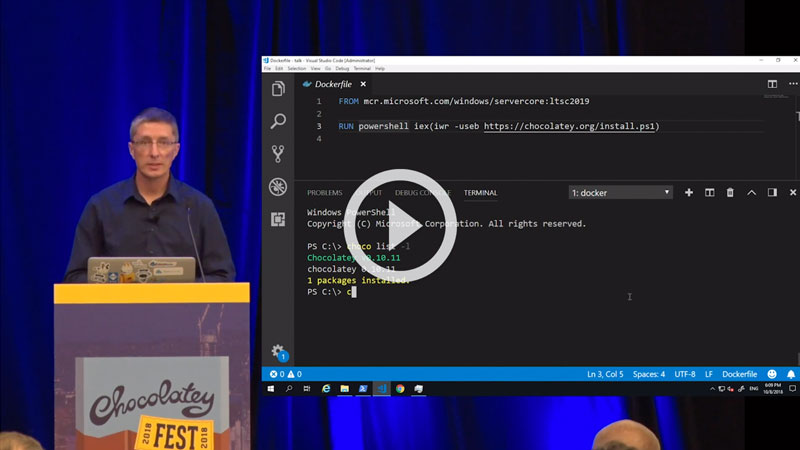The height and width of the screenshot is (450, 800).
Task: Open the Windows Start menu
Action: tap(270, 389)
